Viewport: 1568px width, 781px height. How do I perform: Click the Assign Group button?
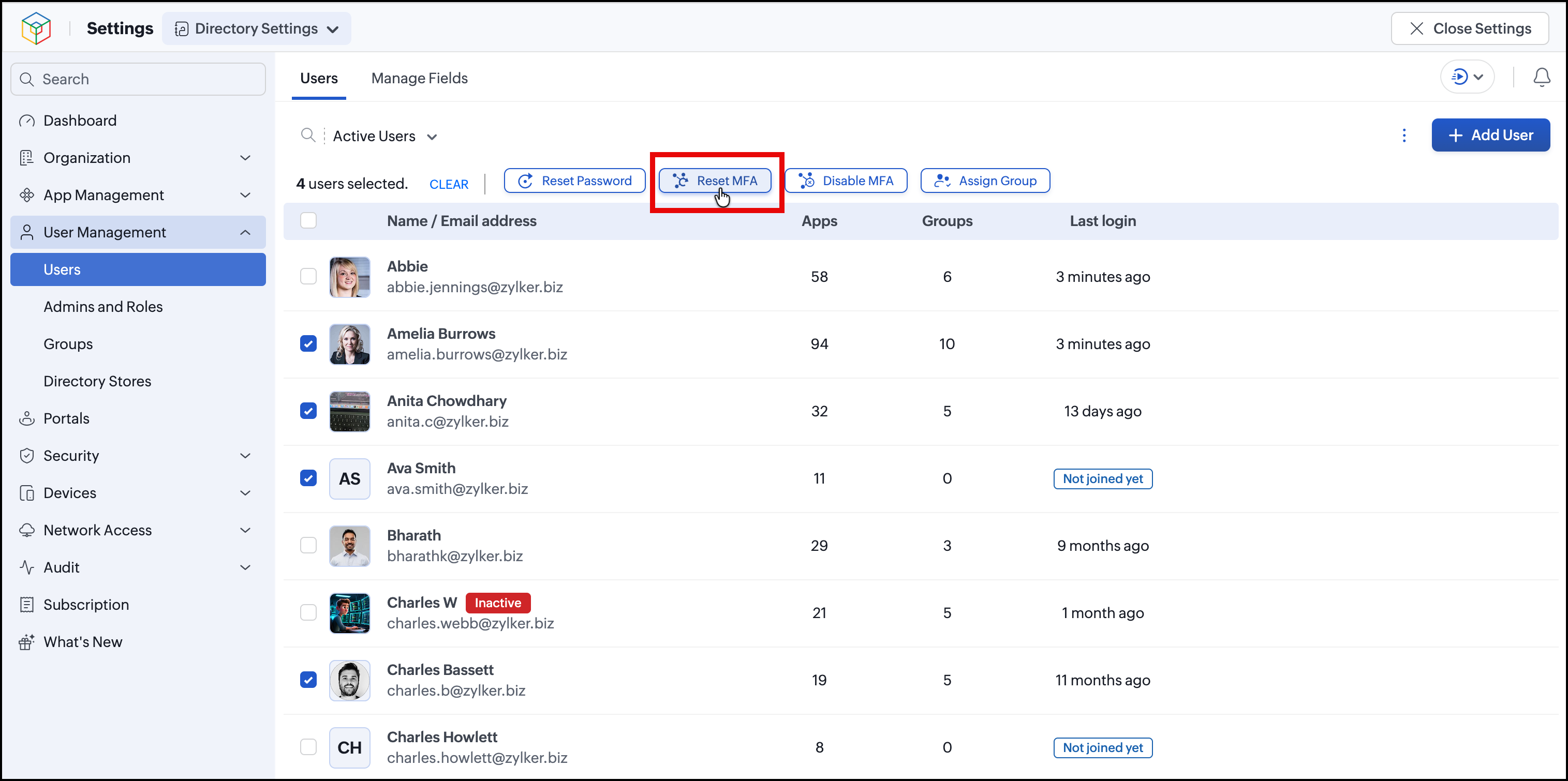[985, 181]
